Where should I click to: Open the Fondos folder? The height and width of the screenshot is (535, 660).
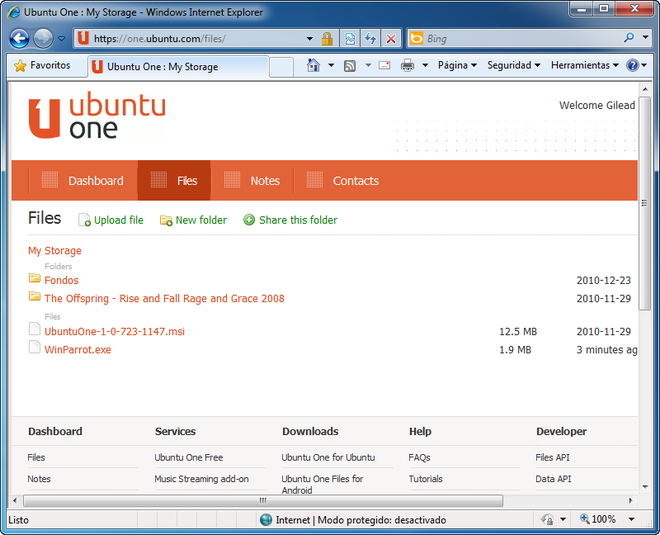(61, 280)
